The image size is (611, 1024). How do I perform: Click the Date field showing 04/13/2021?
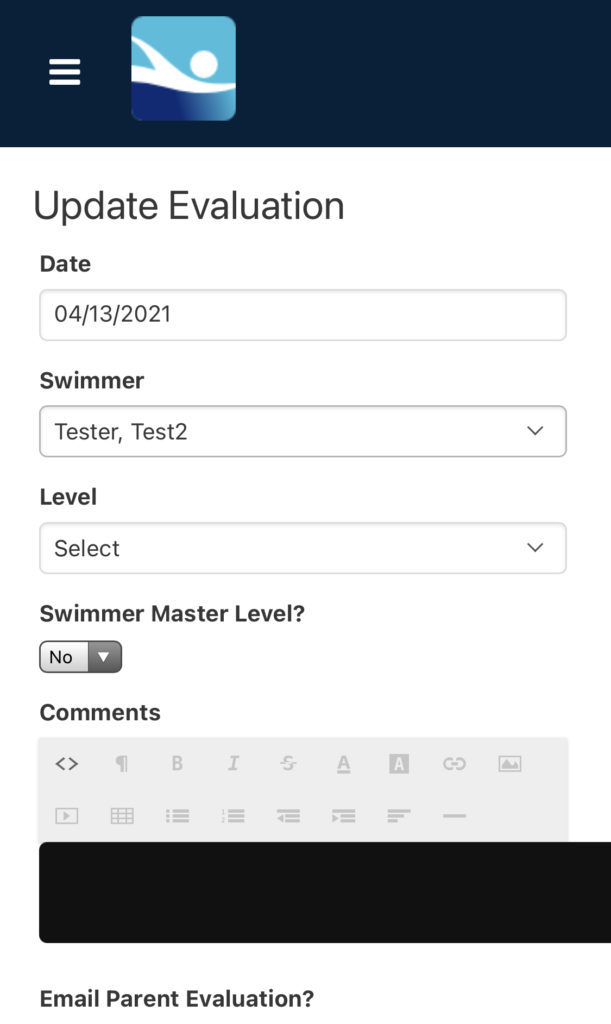click(x=303, y=315)
